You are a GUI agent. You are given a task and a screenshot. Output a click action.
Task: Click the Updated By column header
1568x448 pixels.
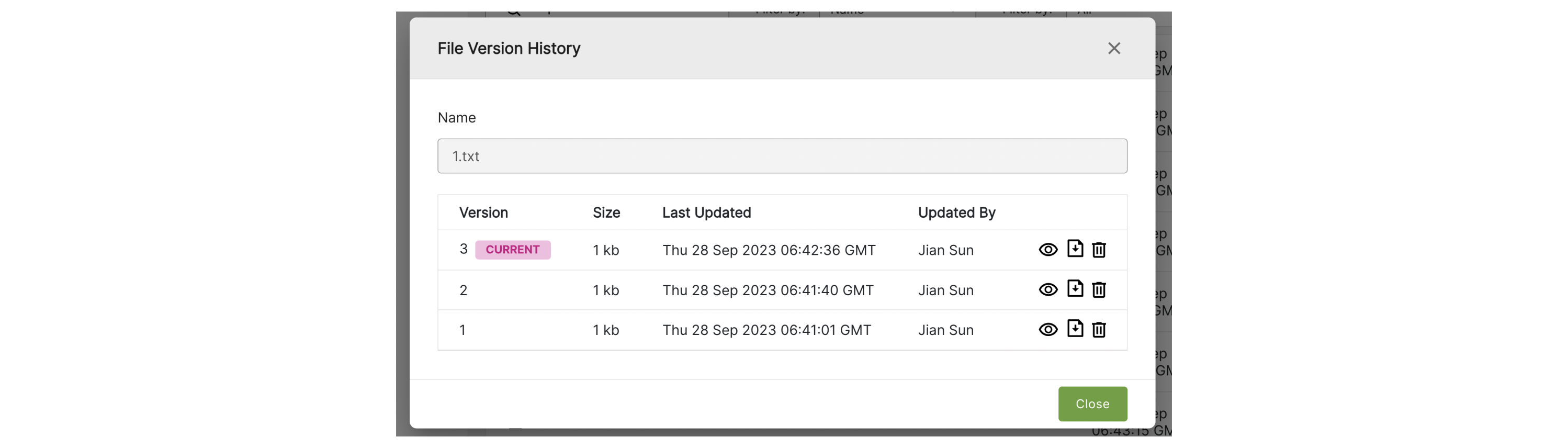click(x=956, y=212)
